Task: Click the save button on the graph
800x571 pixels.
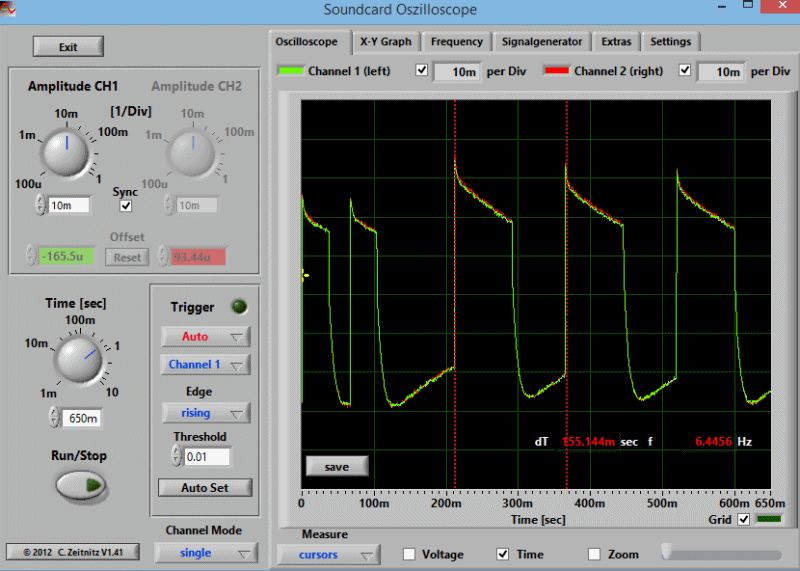Action: [337, 467]
